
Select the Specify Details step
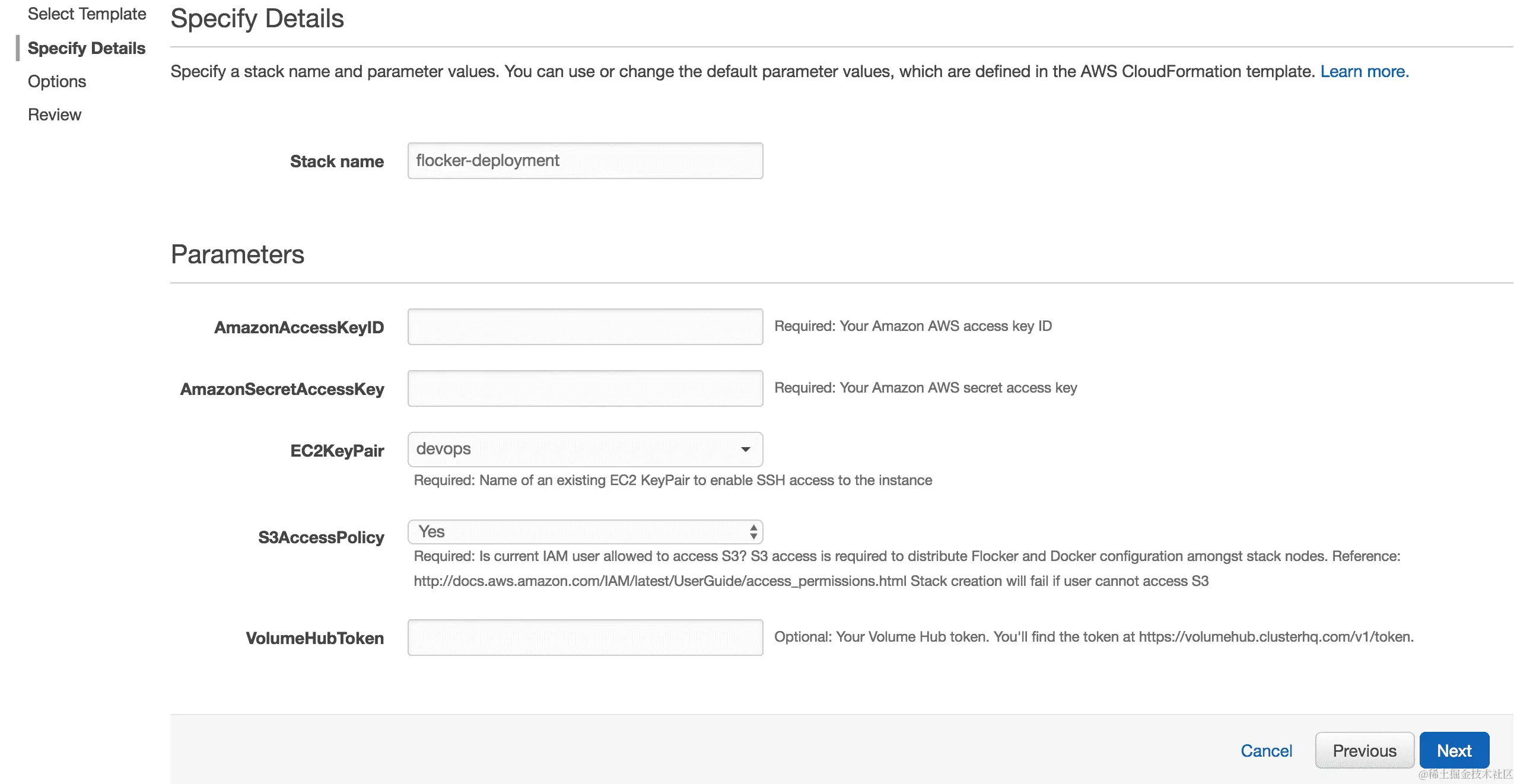(87, 48)
